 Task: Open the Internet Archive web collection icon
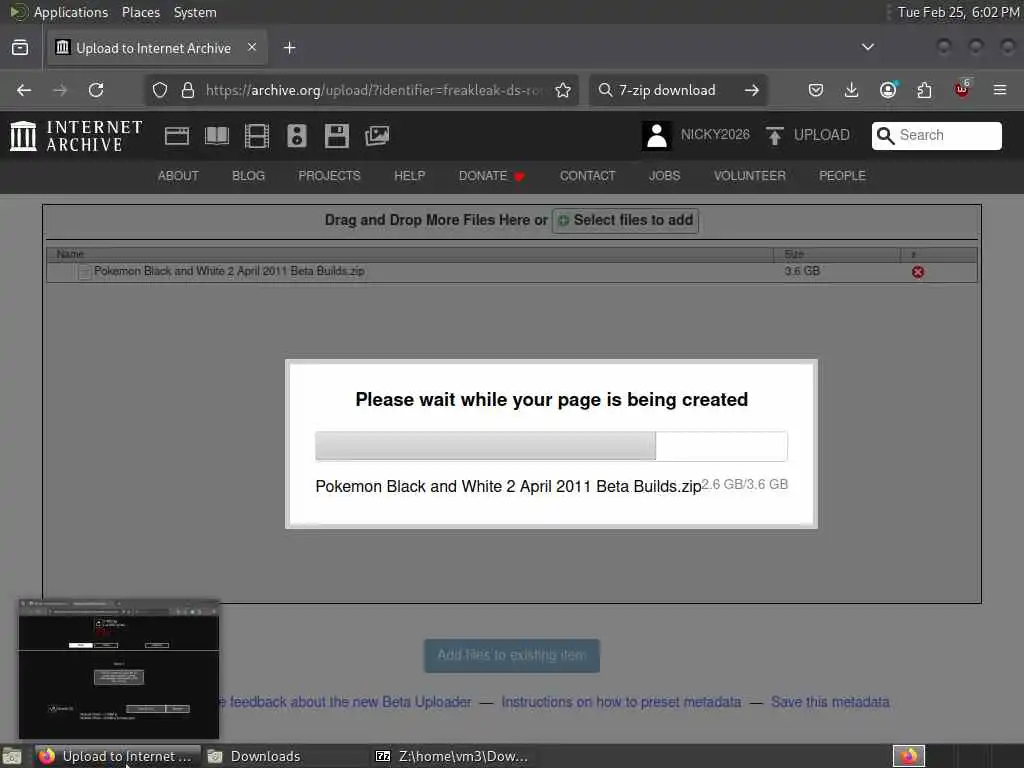pos(177,136)
